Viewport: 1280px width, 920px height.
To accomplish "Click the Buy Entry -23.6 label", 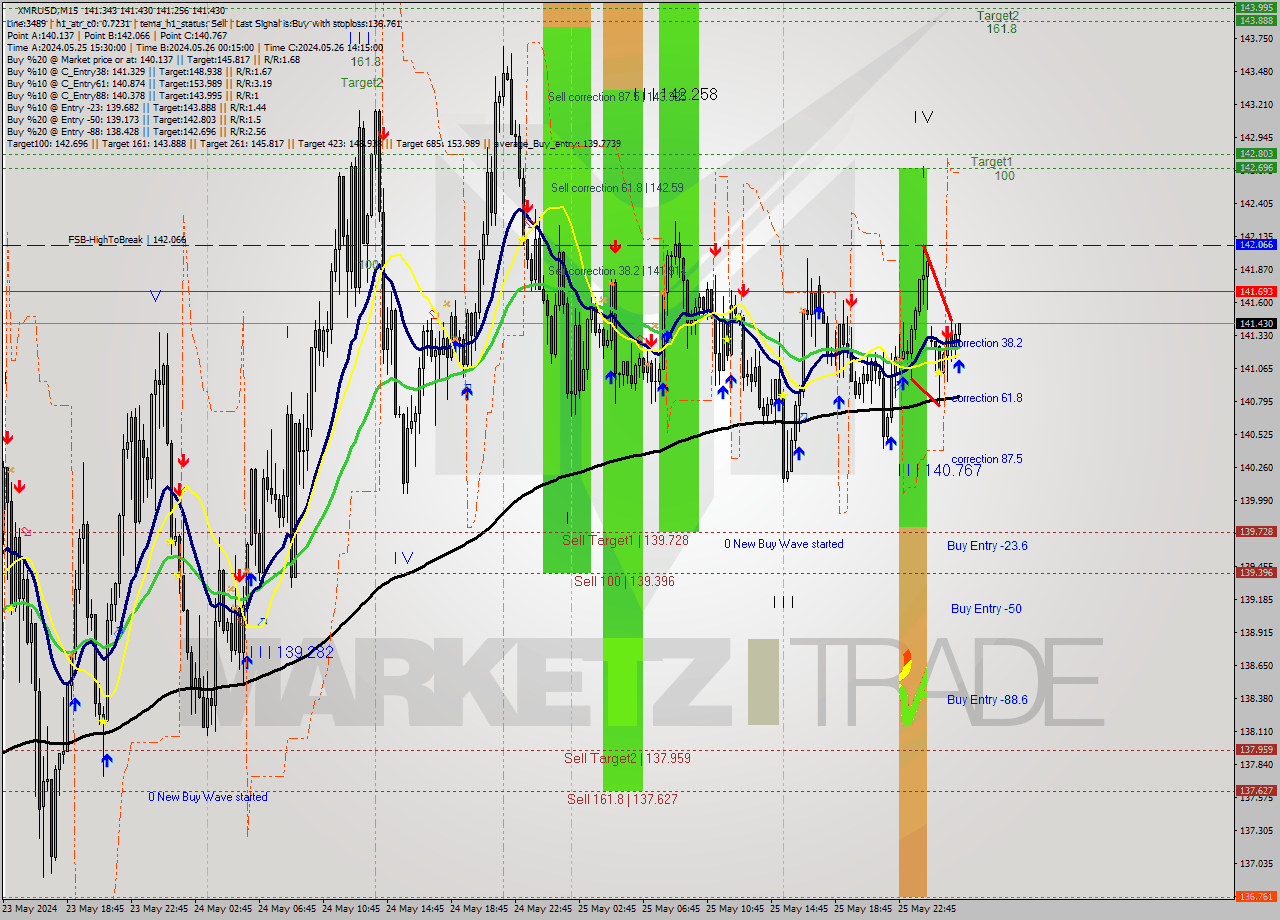I will pos(987,546).
